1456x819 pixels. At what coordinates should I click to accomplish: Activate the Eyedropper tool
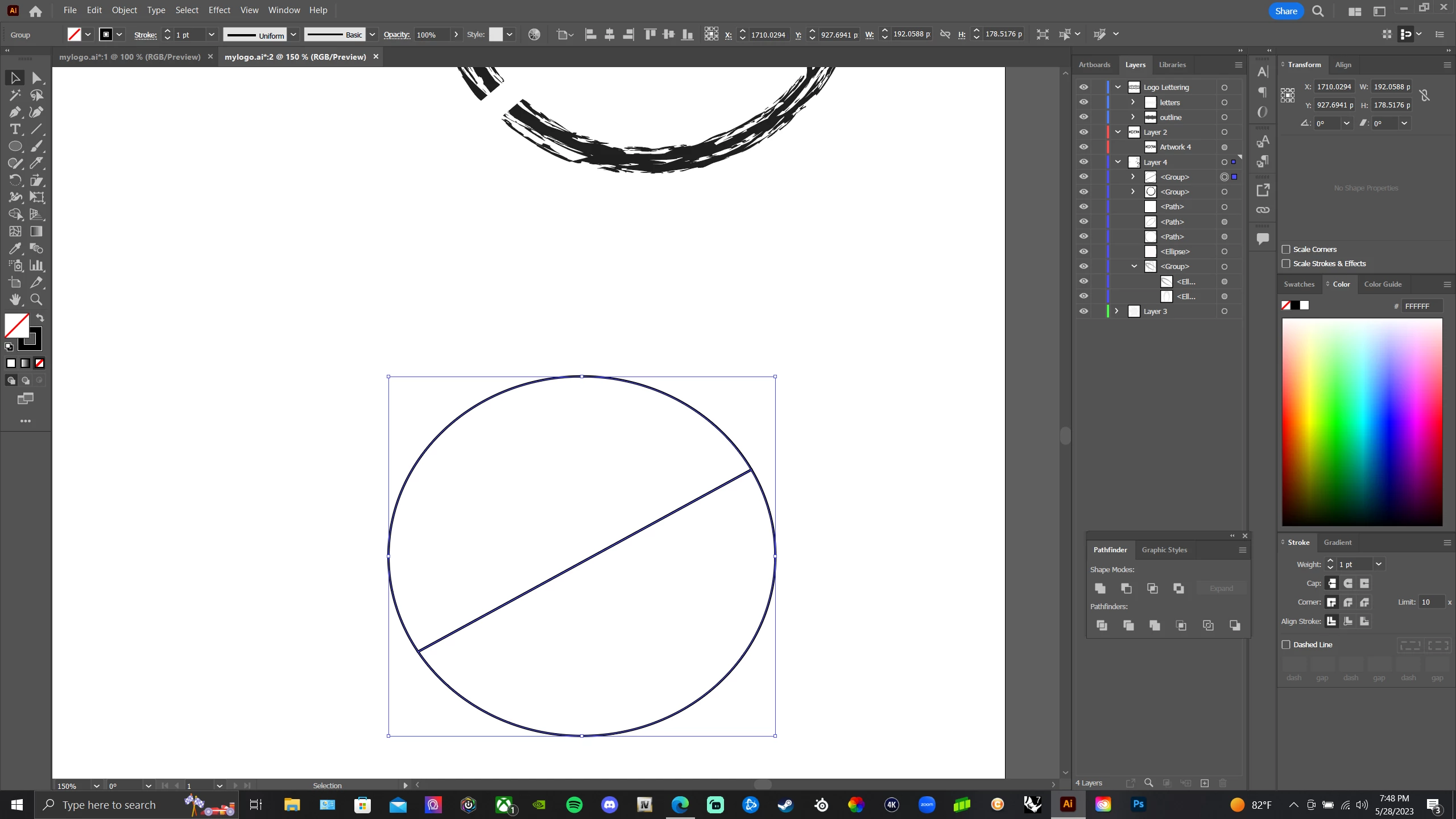click(15, 249)
